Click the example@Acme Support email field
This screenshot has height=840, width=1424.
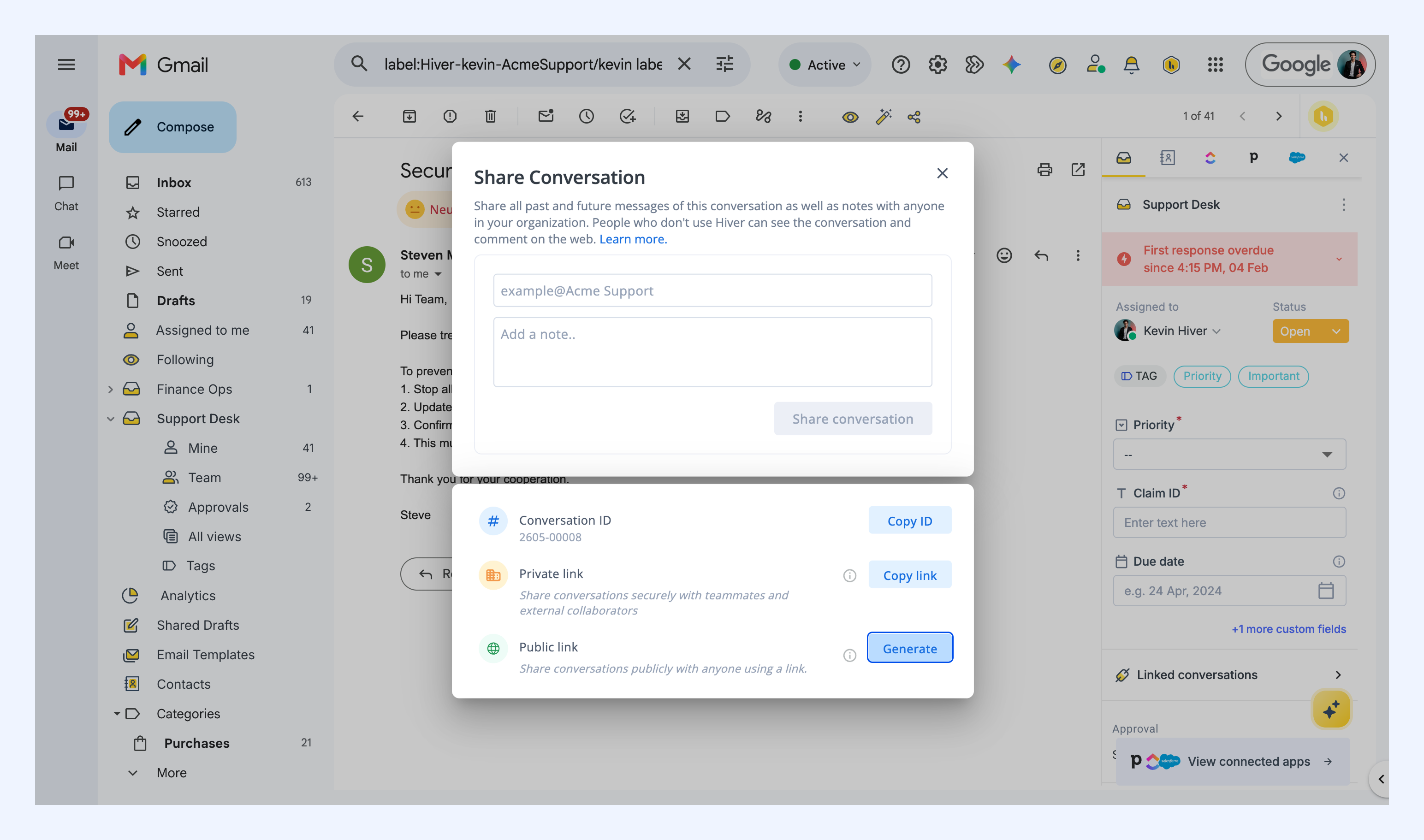[712, 290]
